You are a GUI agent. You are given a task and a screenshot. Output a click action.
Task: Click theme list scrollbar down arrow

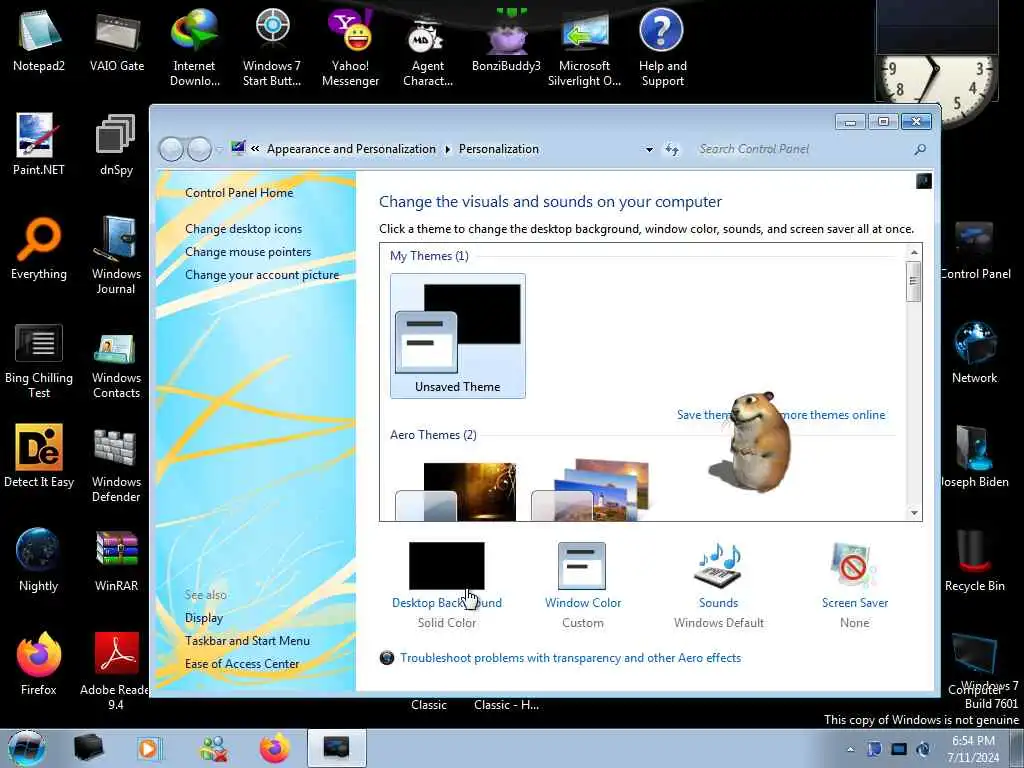(914, 513)
